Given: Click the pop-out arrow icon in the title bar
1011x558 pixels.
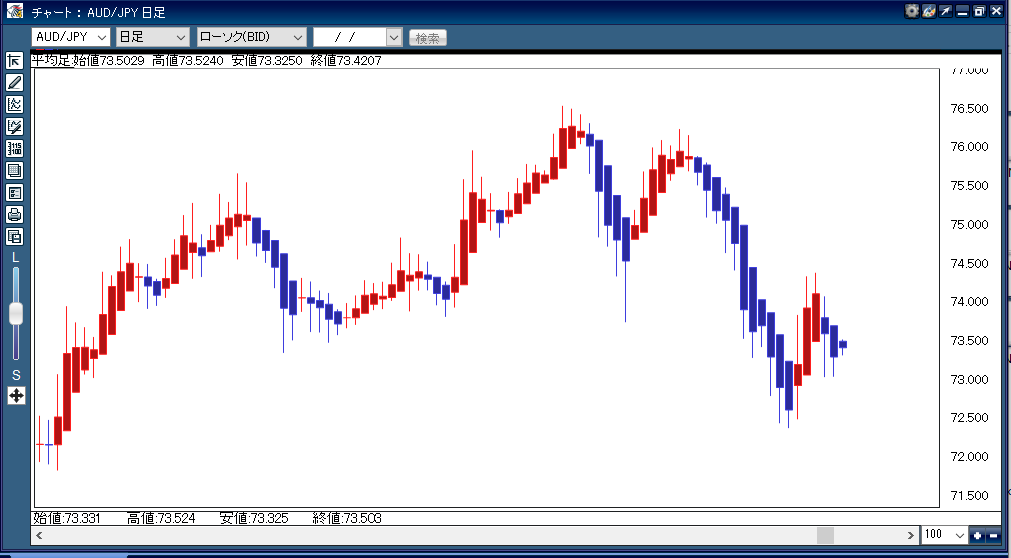Looking at the screenshot, I should coord(947,12).
